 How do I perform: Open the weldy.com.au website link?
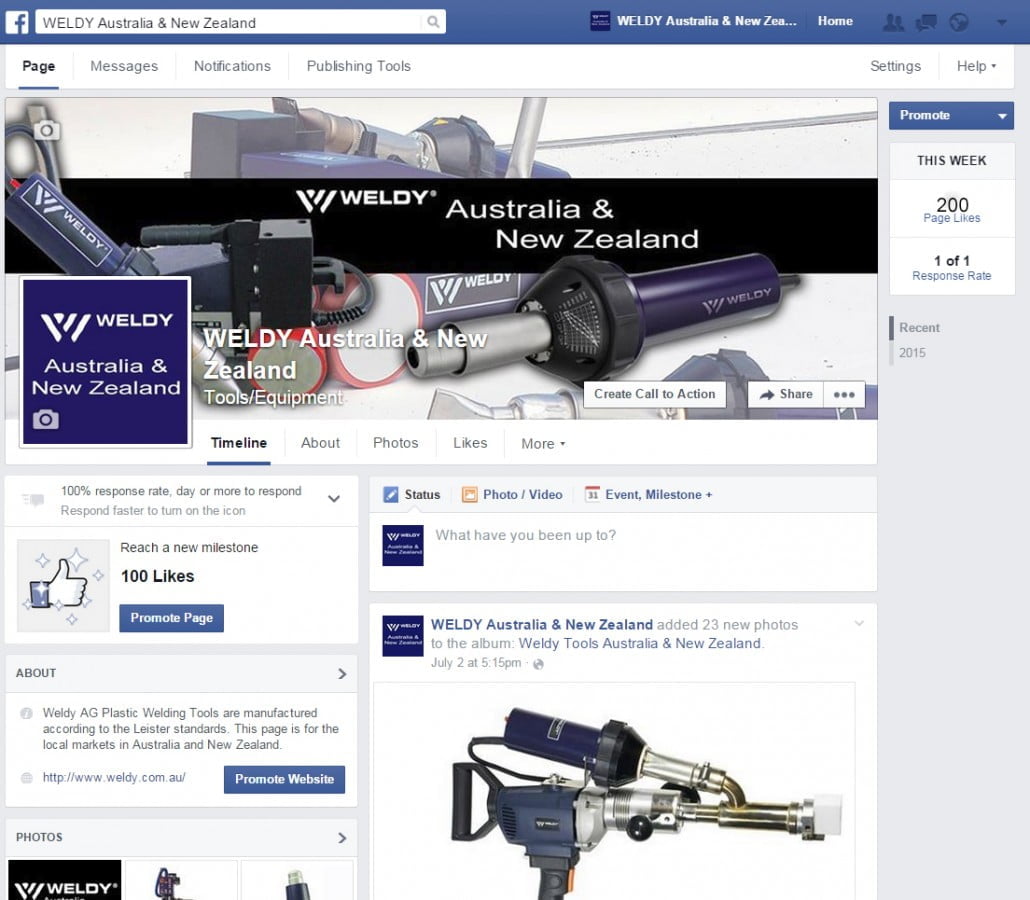114,777
